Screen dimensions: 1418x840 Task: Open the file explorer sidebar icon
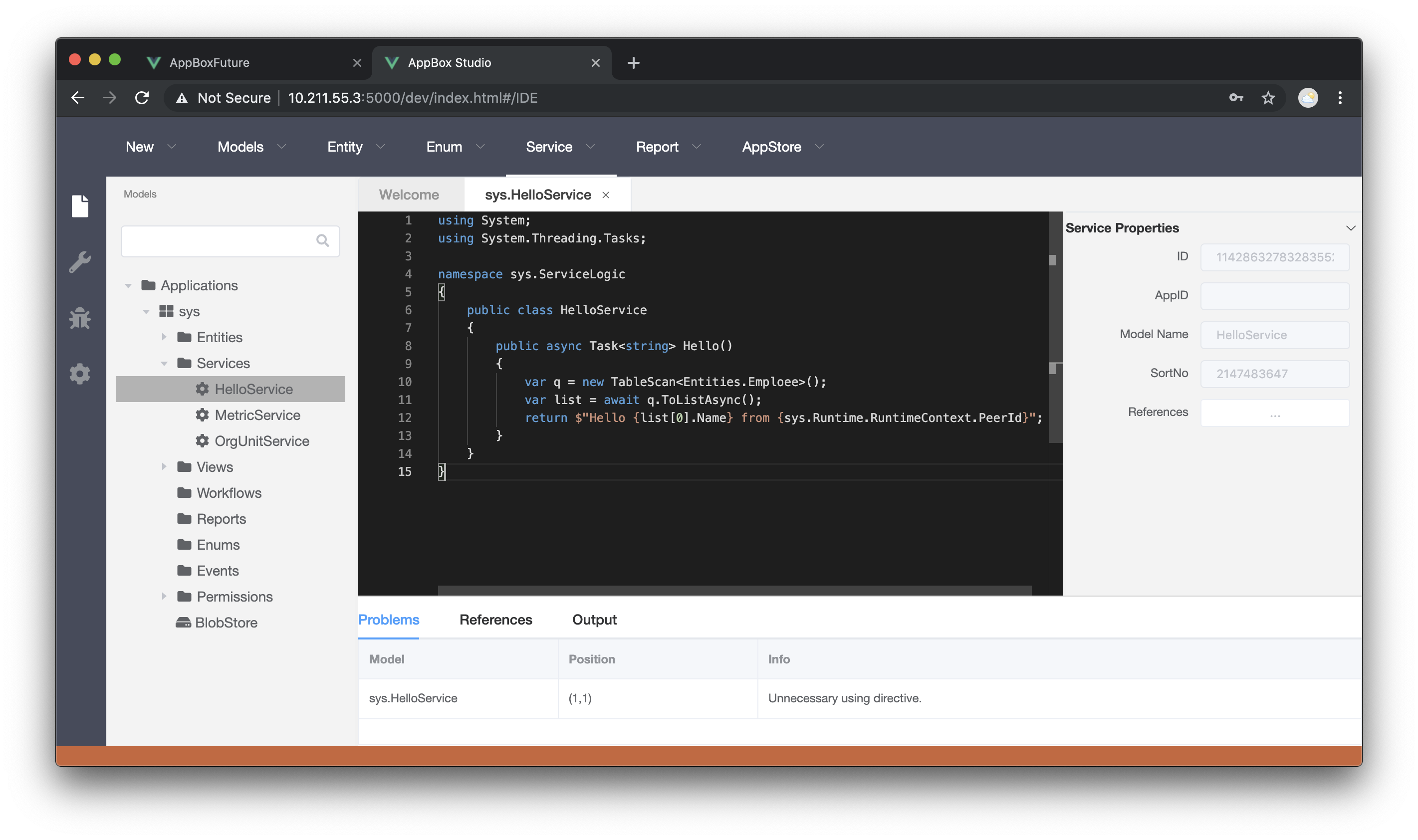click(x=80, y=206)
